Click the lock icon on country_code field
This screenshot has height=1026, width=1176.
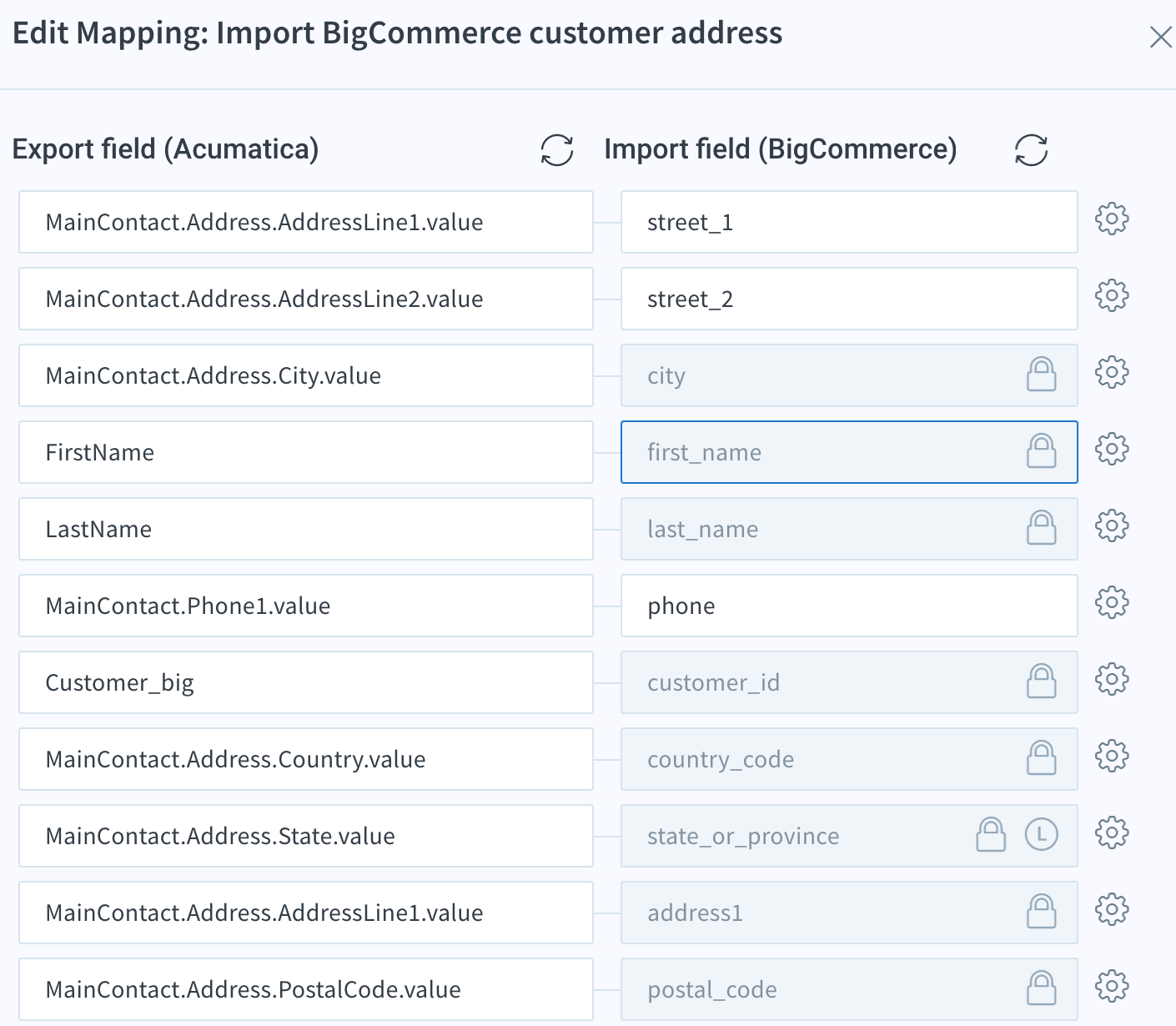(x=1042, y=758)
